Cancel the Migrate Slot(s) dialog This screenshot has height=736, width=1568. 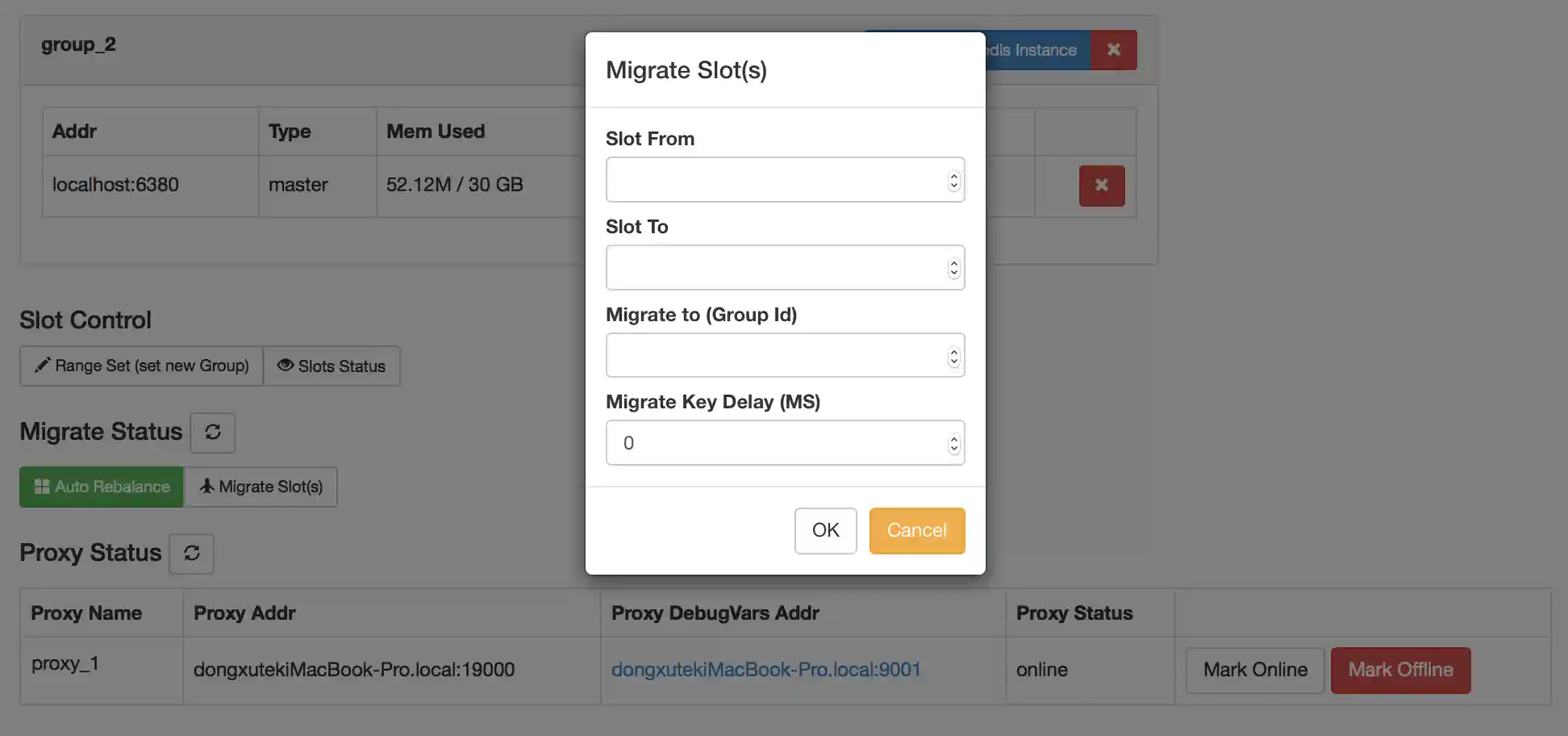click(x=916, y=530)
